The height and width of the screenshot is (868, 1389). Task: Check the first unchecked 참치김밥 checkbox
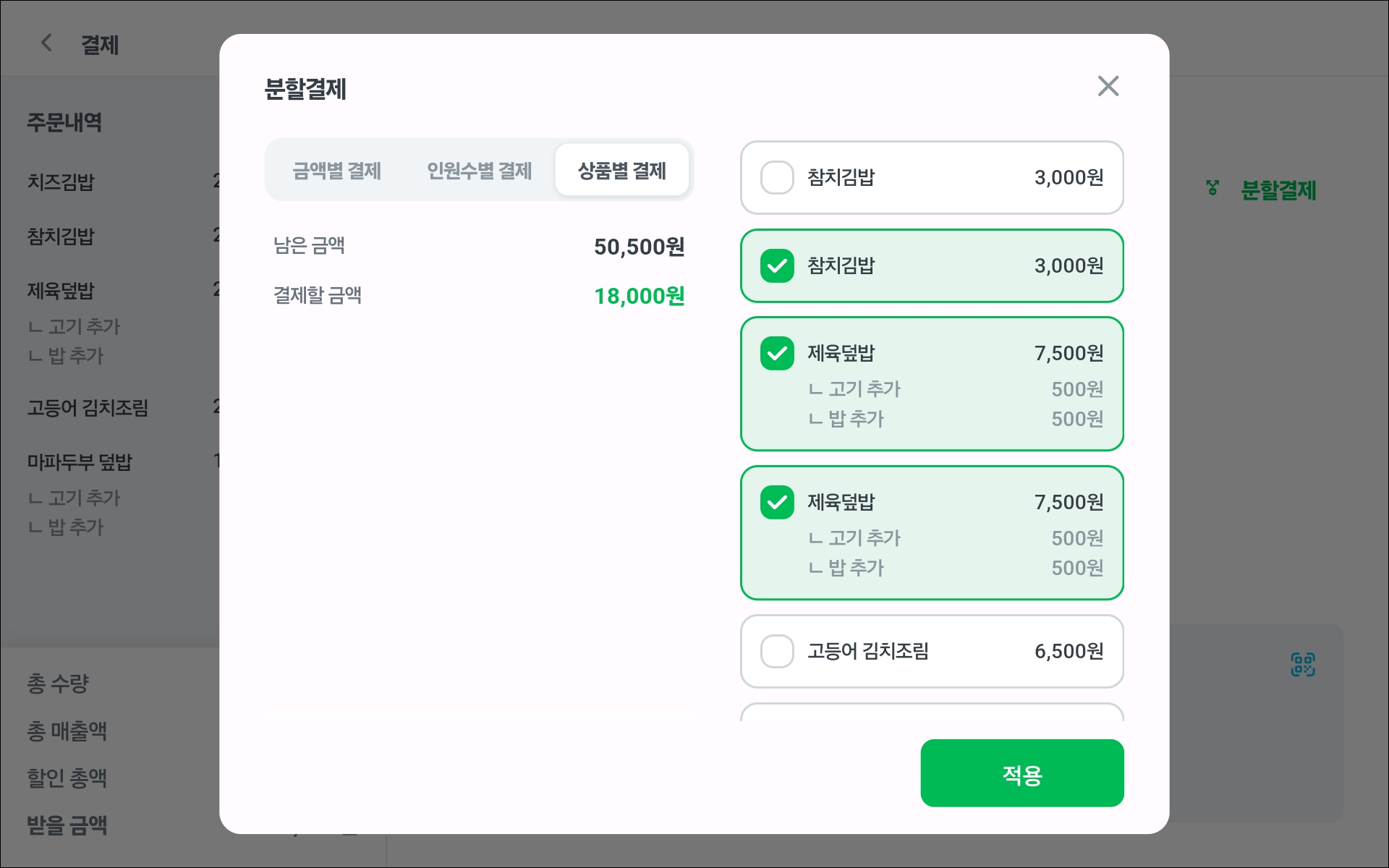[x=777, y=178]
